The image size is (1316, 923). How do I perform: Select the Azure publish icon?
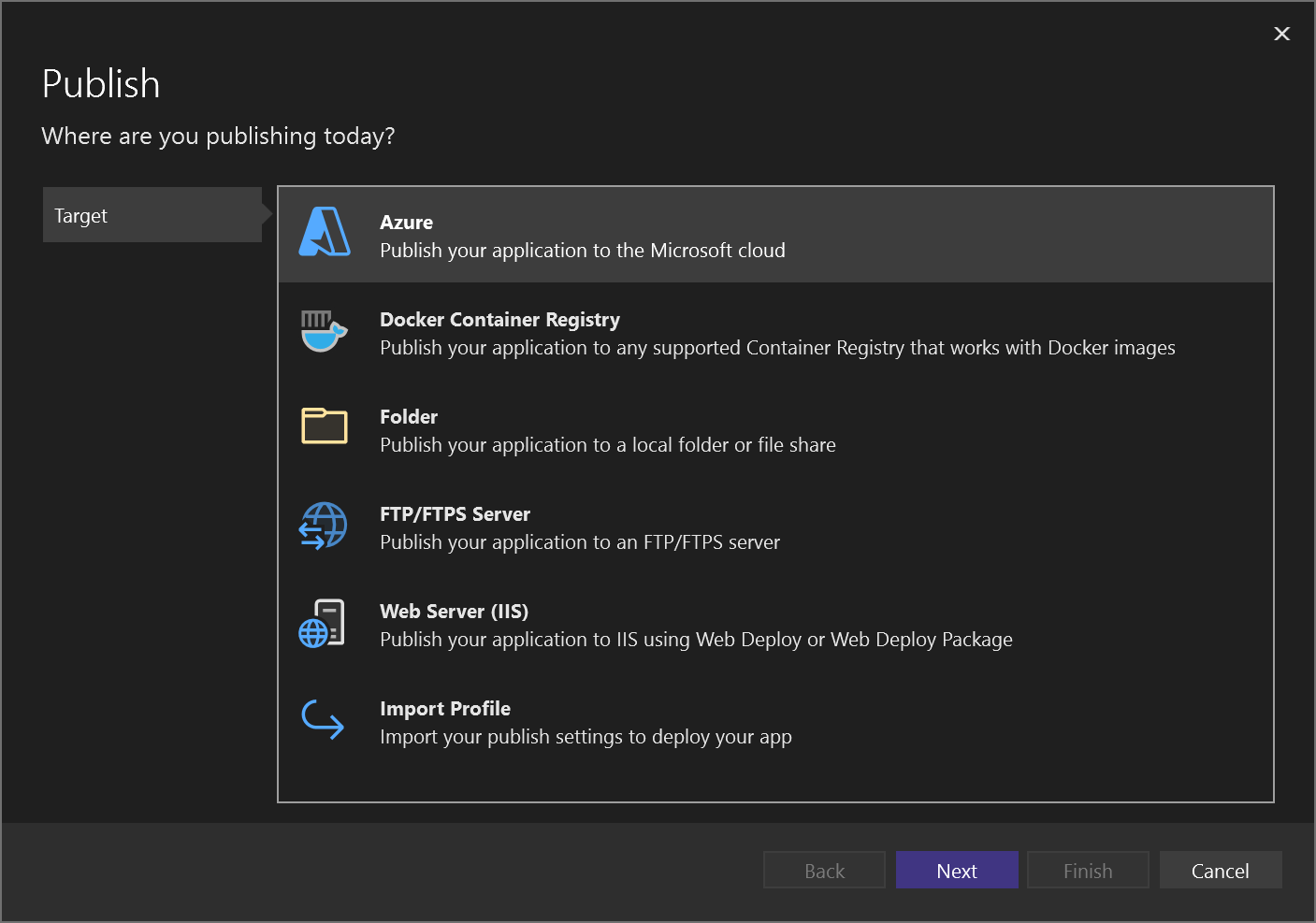pos(323,234)
